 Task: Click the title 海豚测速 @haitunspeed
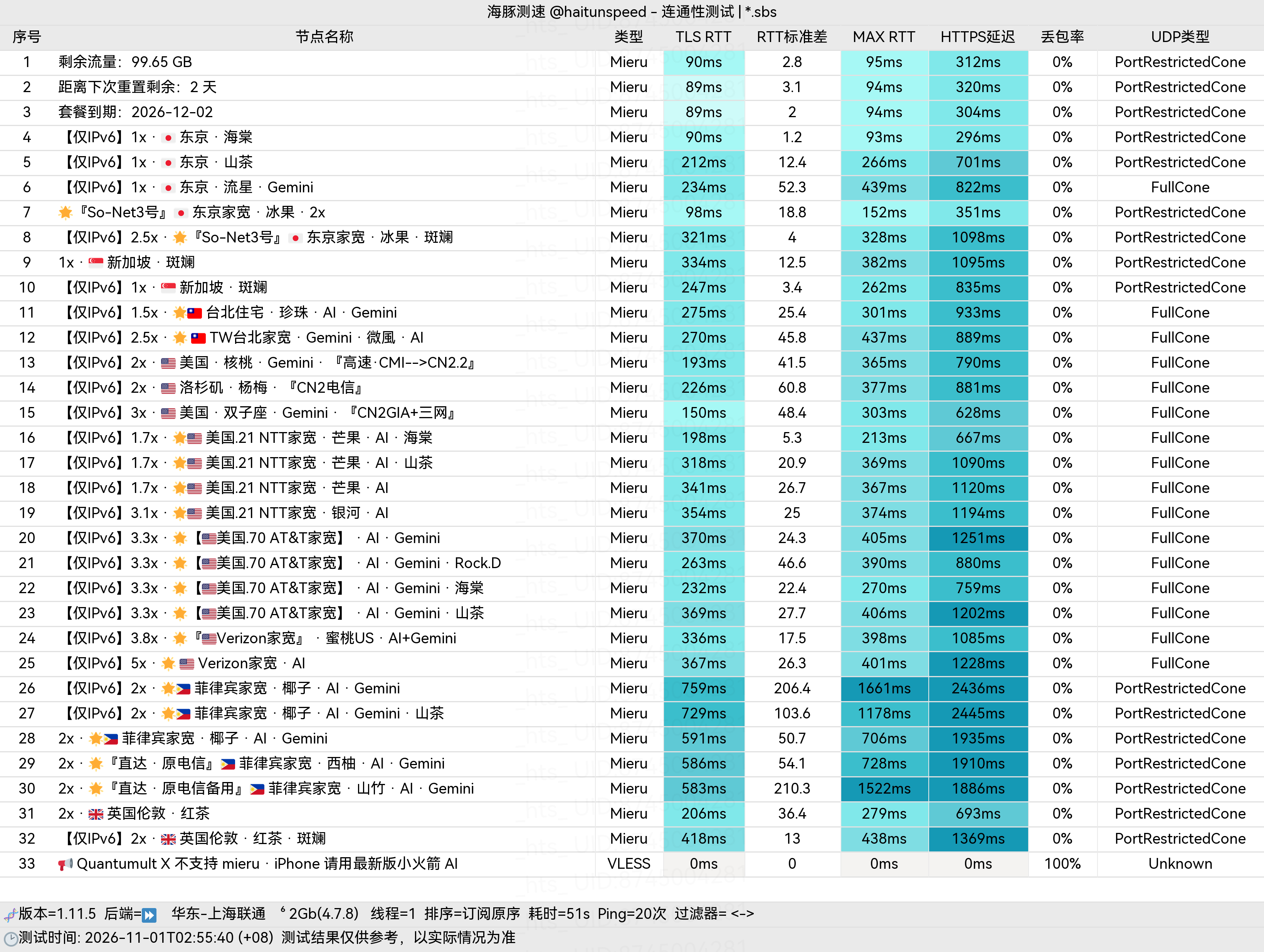pyautogui.click(x=567, y=12)
